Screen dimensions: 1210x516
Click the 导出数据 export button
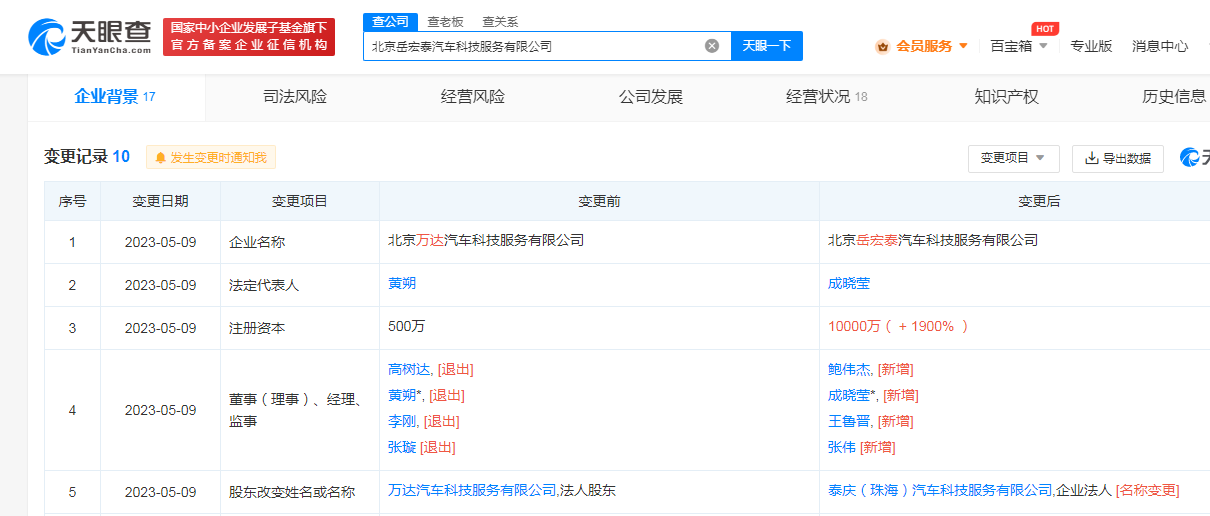coord(1118,158)
